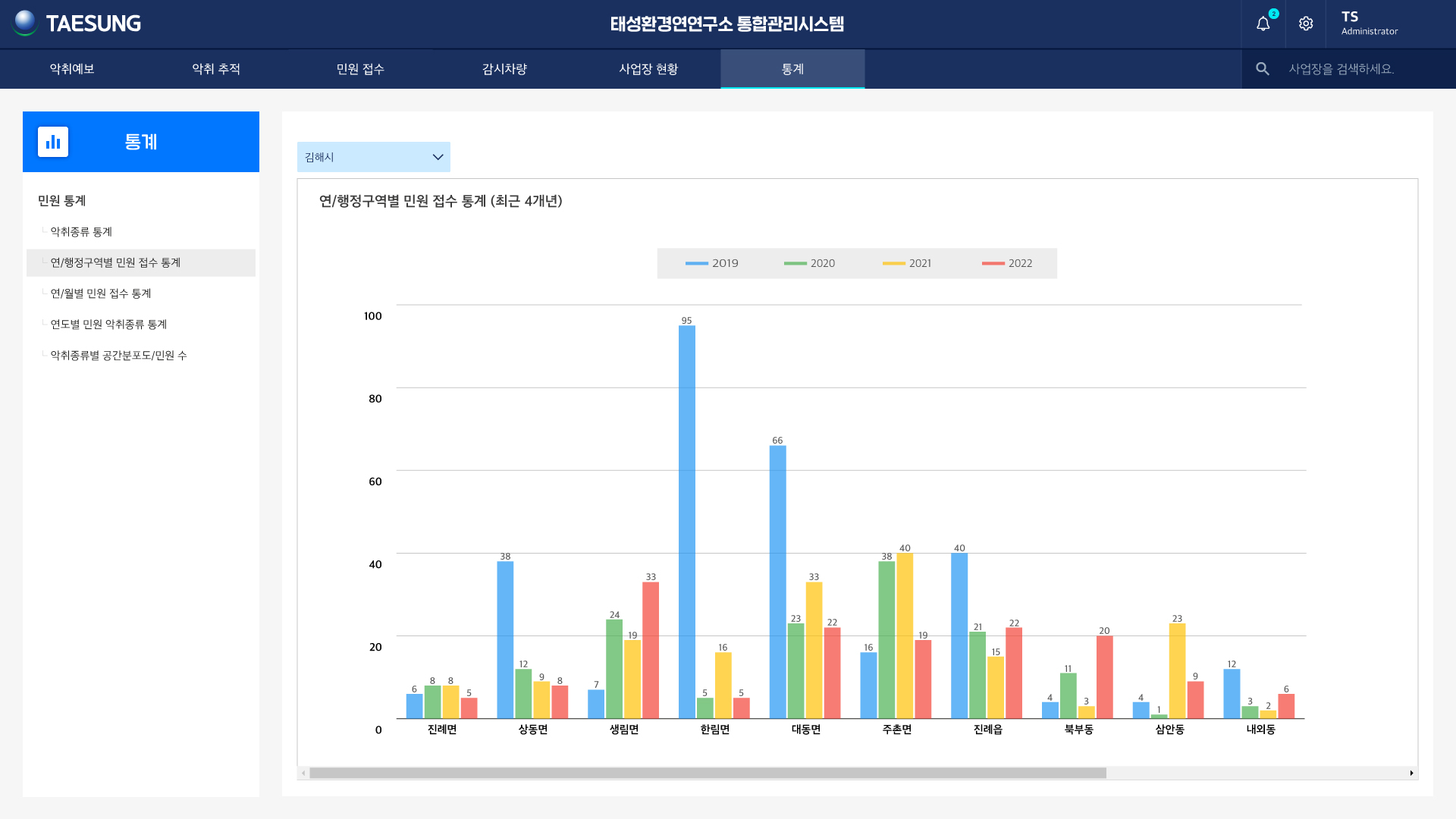Click the 한림면 2019 bar valued 95
This screenshot has width=1456, height=819.
coord(687,522)
